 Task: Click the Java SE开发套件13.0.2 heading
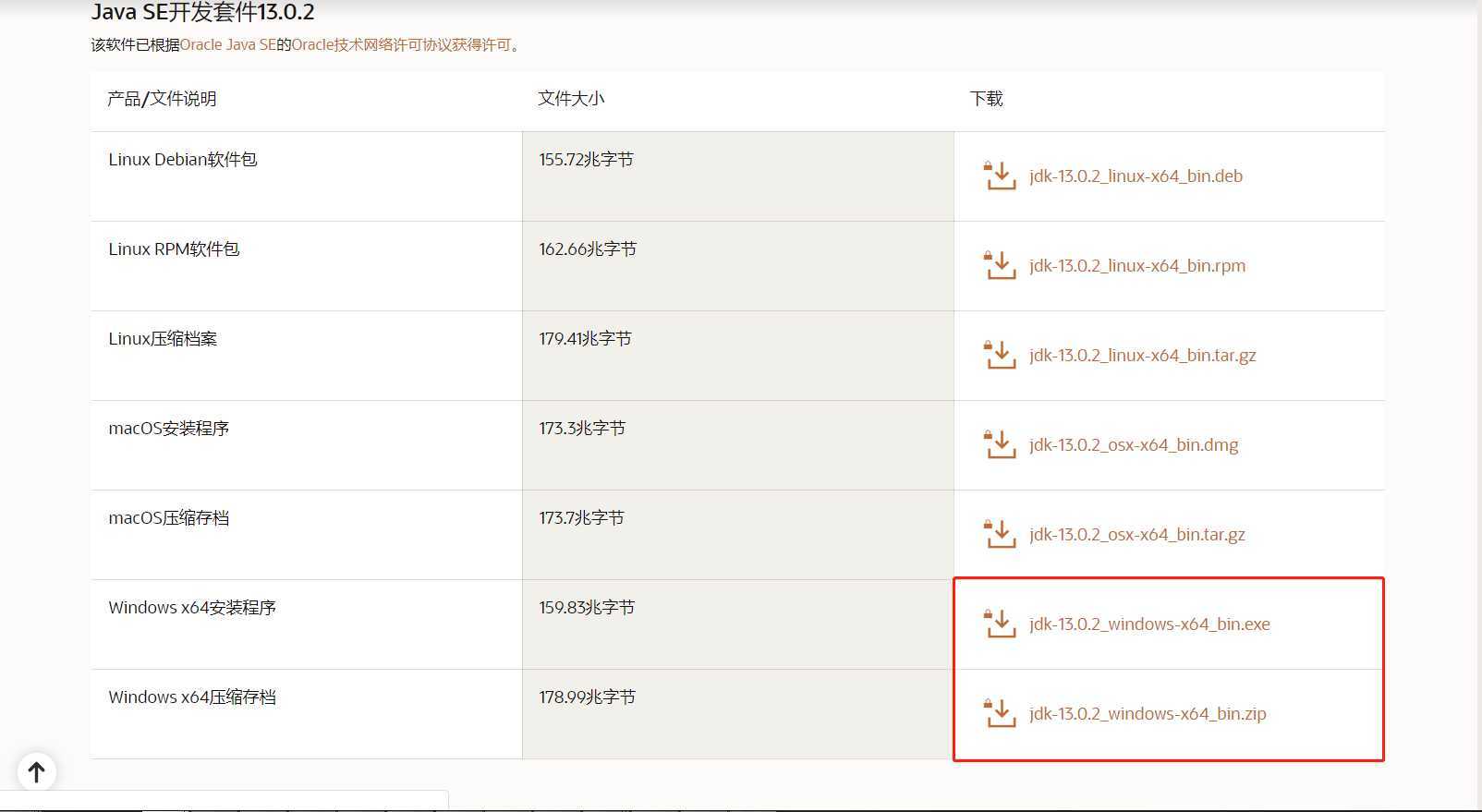[203, 12]
